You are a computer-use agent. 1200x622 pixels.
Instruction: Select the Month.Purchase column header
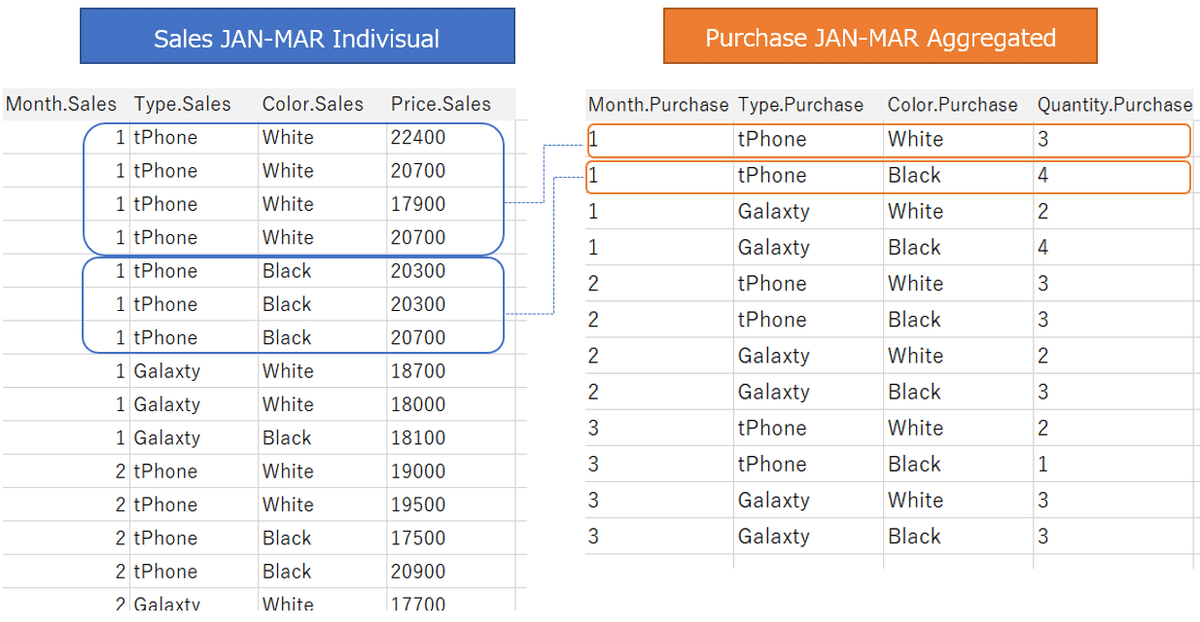click(658, 105)
